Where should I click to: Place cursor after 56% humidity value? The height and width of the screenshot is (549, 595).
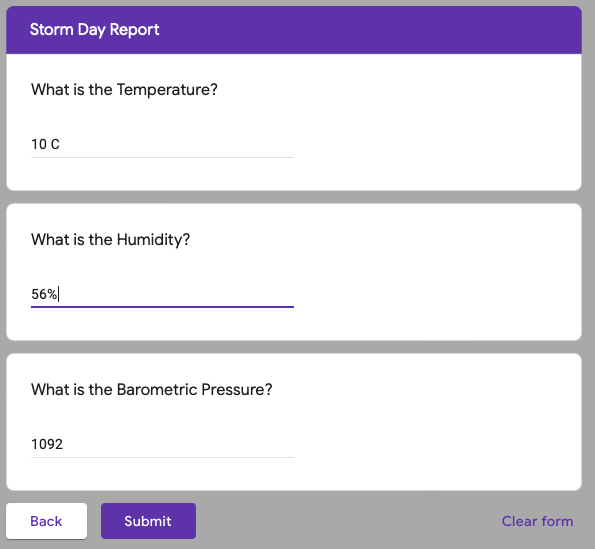[58, 294]
